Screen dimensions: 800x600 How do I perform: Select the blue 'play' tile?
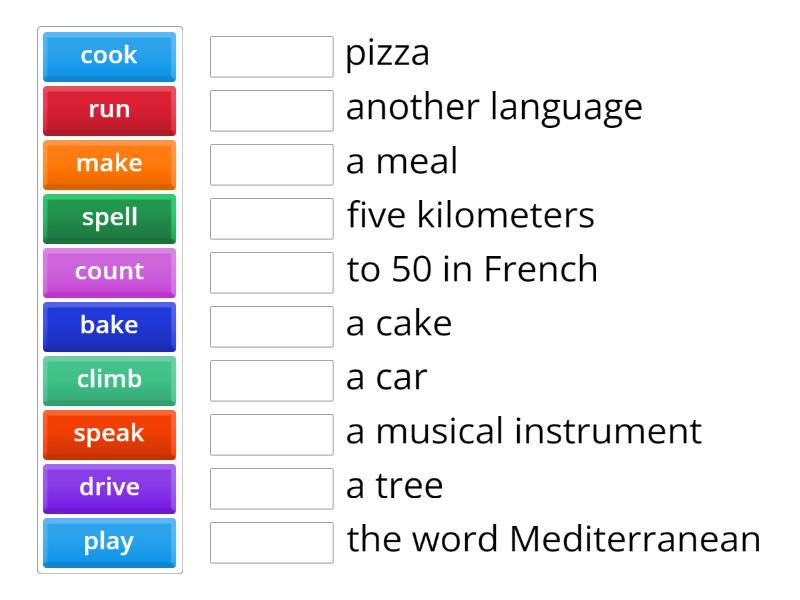point(109,542)
